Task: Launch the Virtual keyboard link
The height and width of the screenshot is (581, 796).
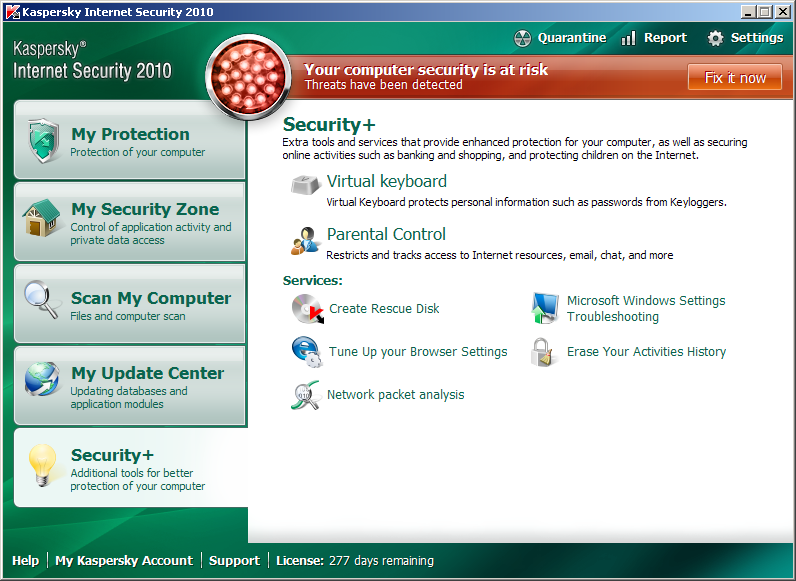Action: point(387,181)
